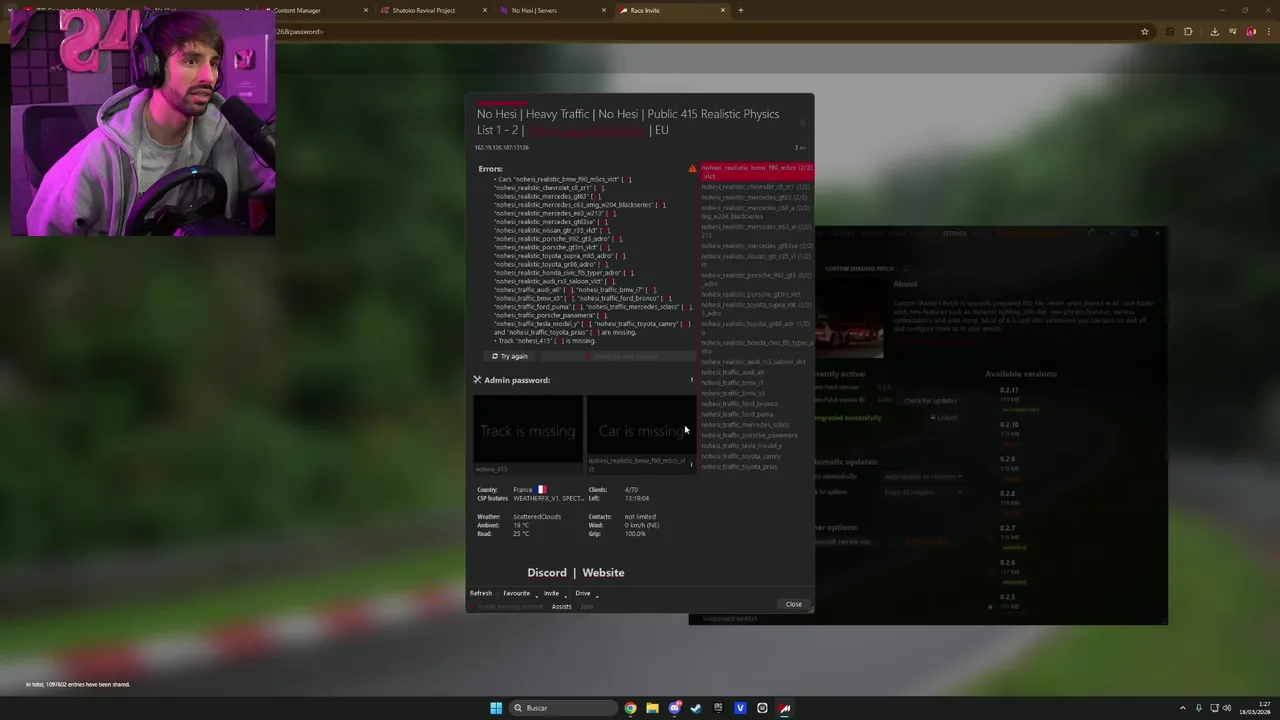
Task: Click the Refresh button in server dialog
Action: tap(481, 593)
